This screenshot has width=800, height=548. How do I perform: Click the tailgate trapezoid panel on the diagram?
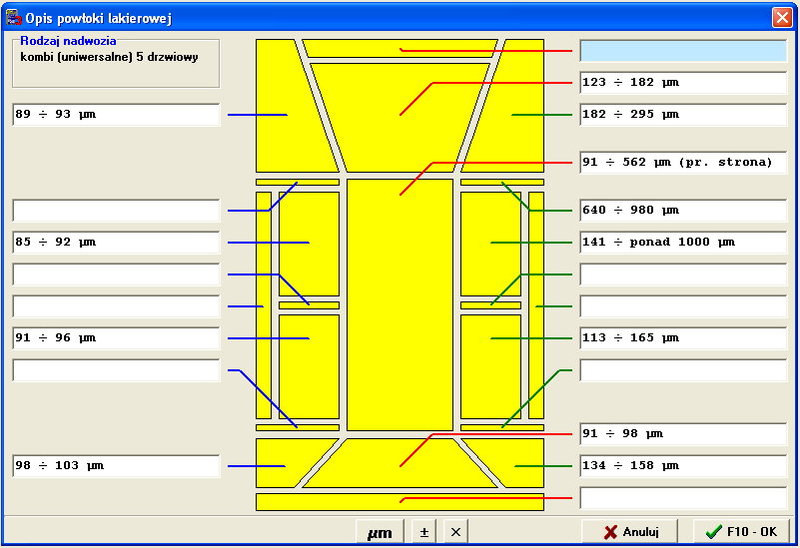[400, 463]
